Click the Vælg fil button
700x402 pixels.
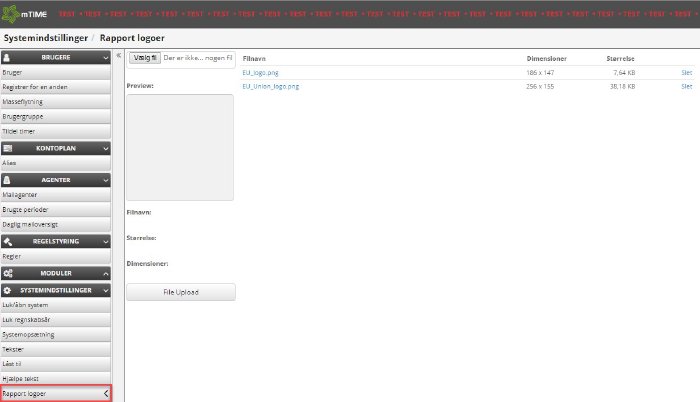[x=145, y=59]
